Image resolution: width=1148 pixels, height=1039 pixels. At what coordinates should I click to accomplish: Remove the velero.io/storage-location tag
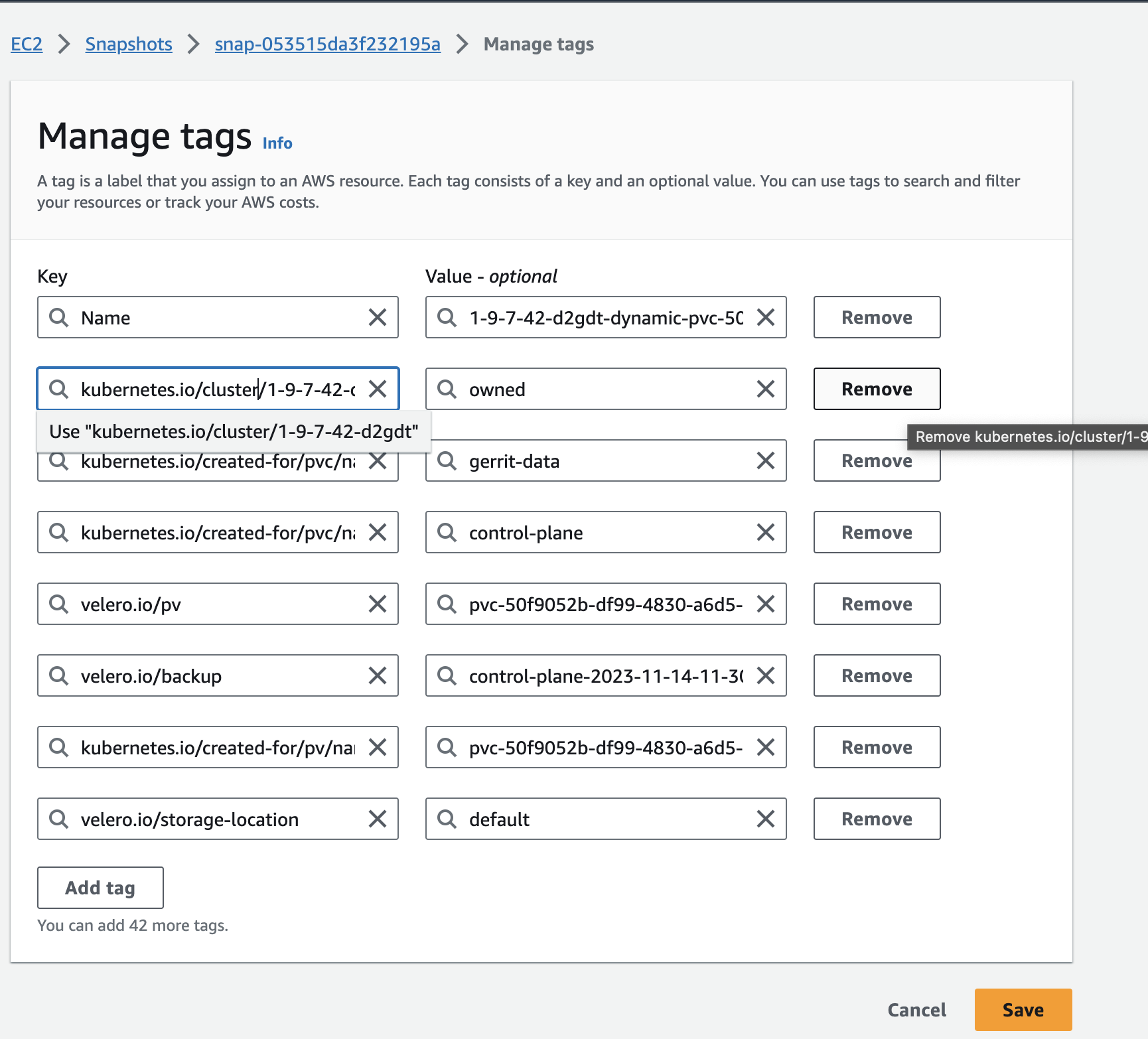[x=877, y=819]
